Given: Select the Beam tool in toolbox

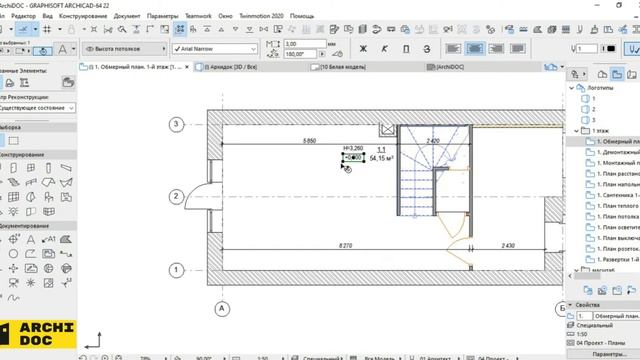Looking at the screenshot, I should click(66, 168).
